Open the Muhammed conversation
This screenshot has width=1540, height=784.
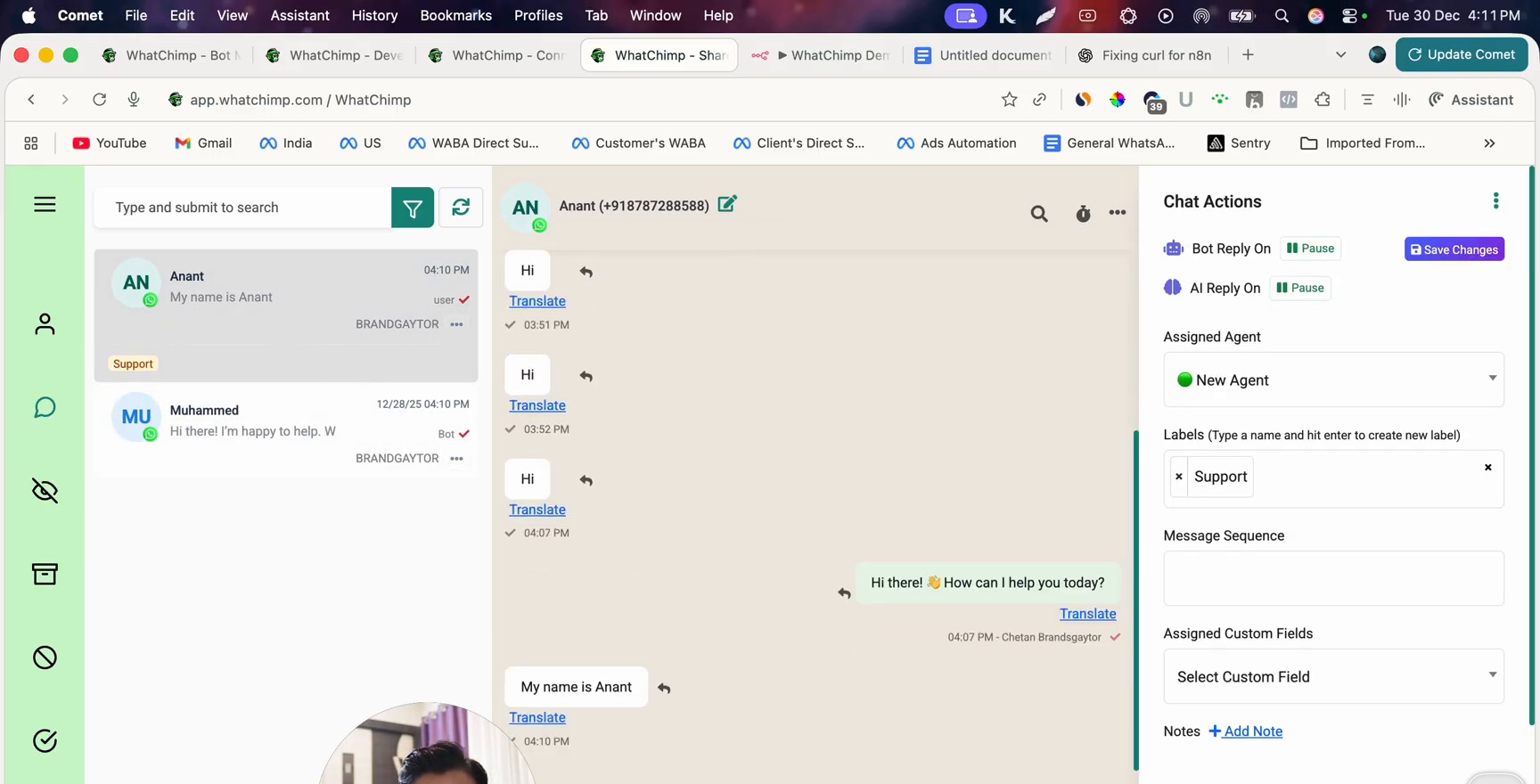[x=286, y=433]
